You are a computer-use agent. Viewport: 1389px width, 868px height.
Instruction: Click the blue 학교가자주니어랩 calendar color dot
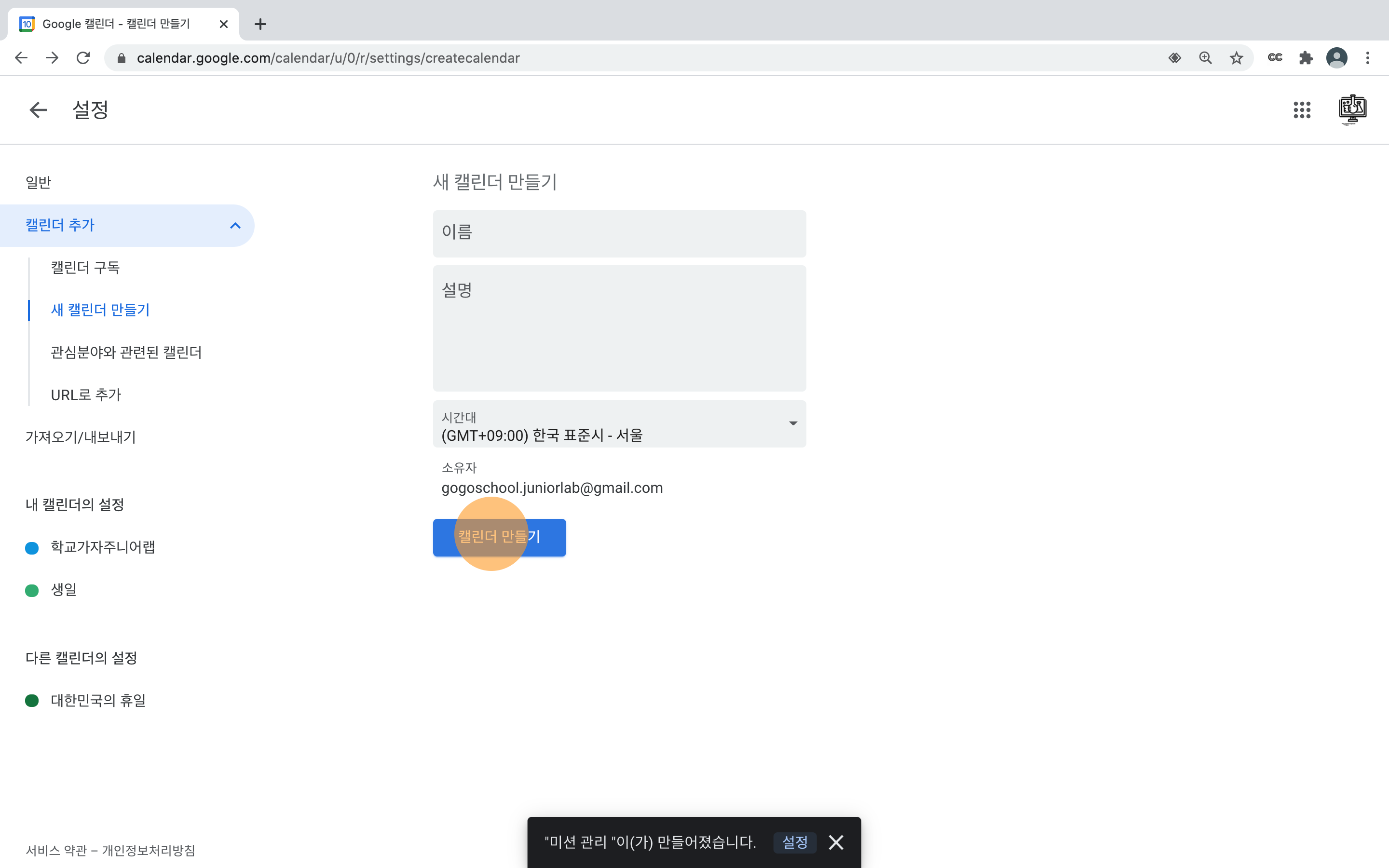32,548
